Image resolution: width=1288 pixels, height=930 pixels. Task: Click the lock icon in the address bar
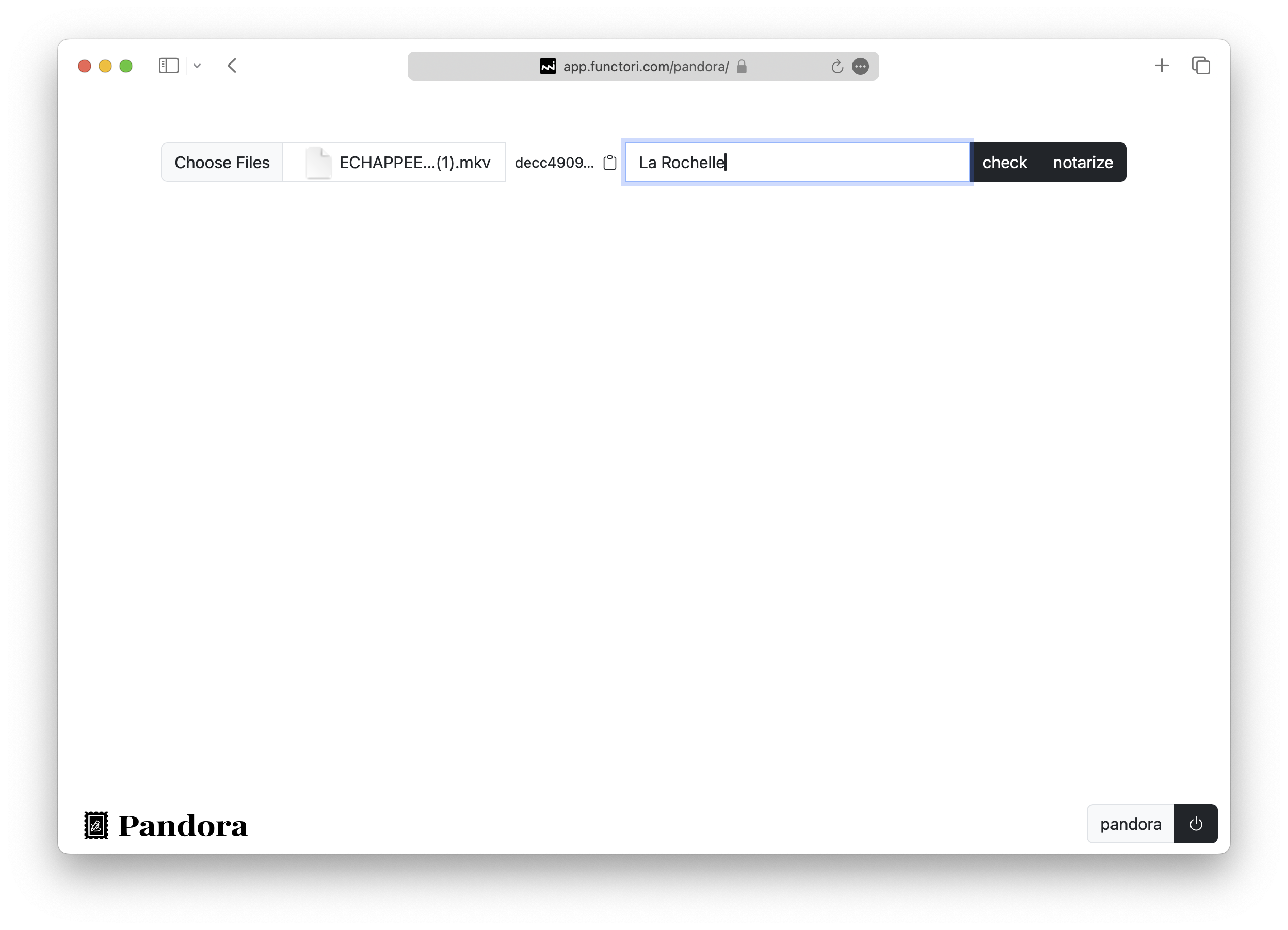[x=742, y=67]
